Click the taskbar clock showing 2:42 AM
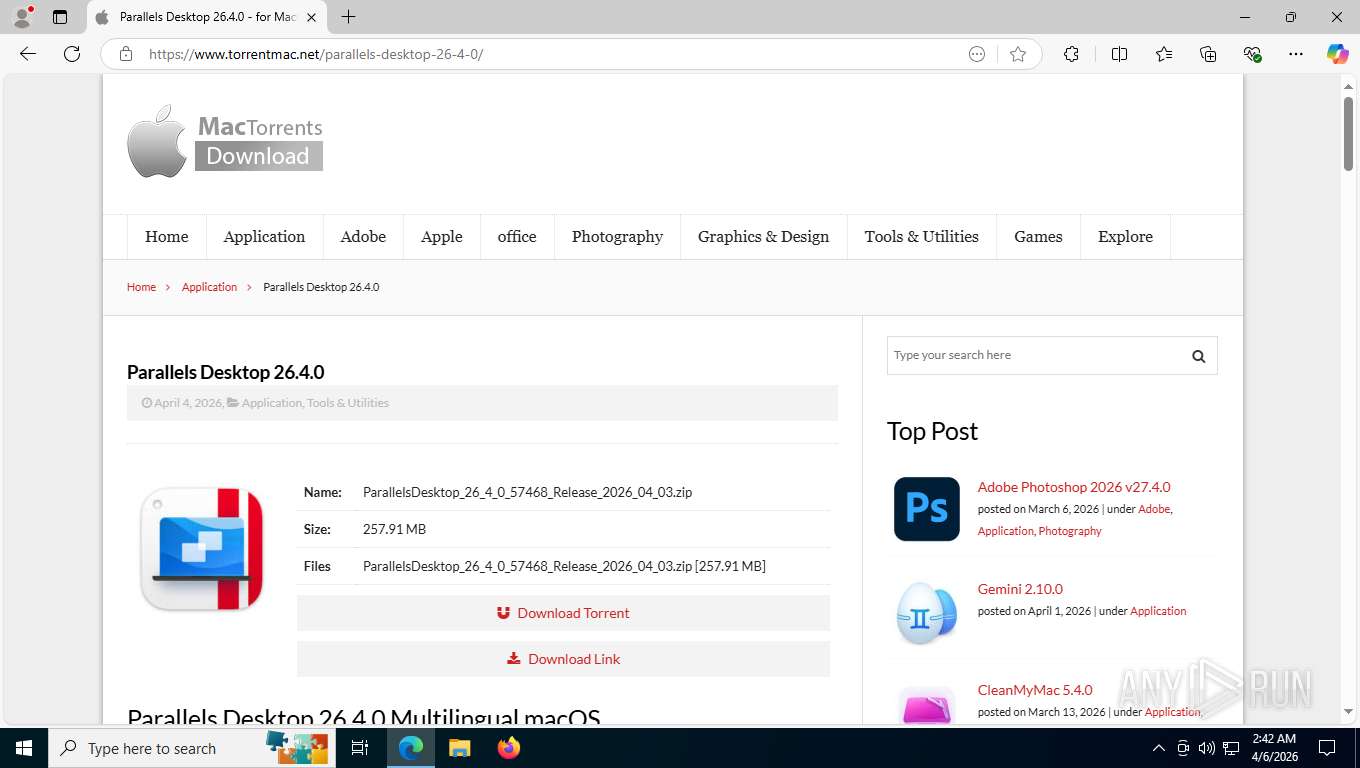 pos(1273,748)
